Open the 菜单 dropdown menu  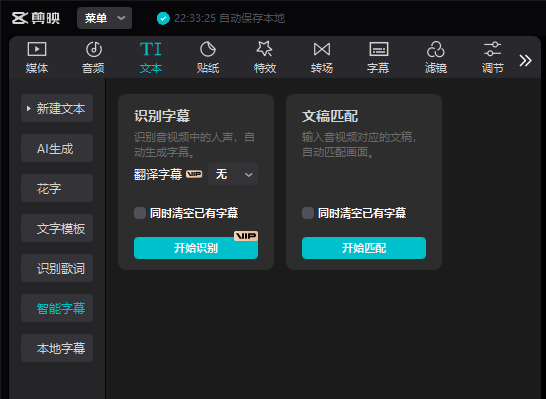pyautogui.click(x=104, y=18)
